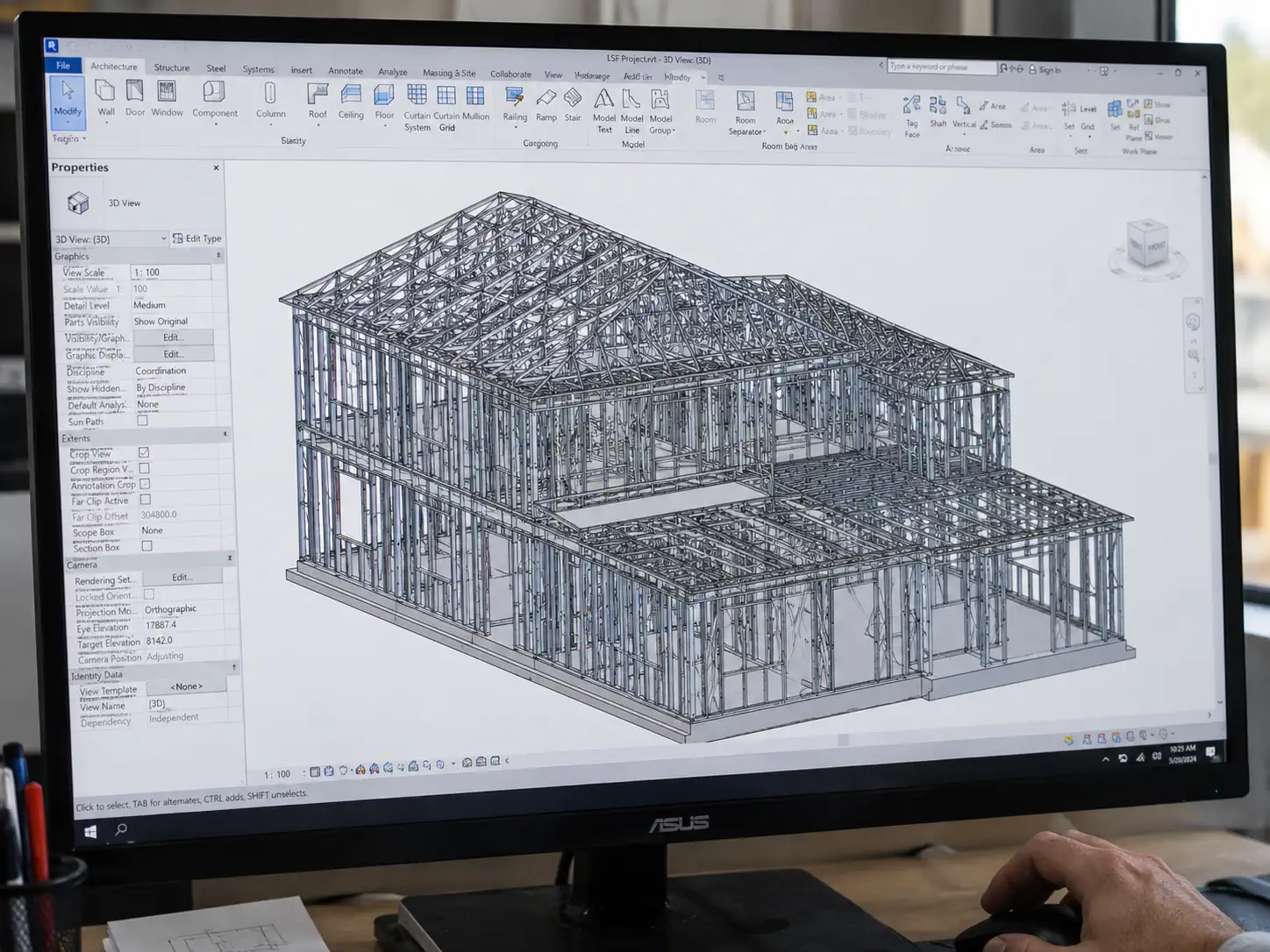Enable the Section Box checkbox
This screenshot has width=1270, height=952.
pos(146,545)
